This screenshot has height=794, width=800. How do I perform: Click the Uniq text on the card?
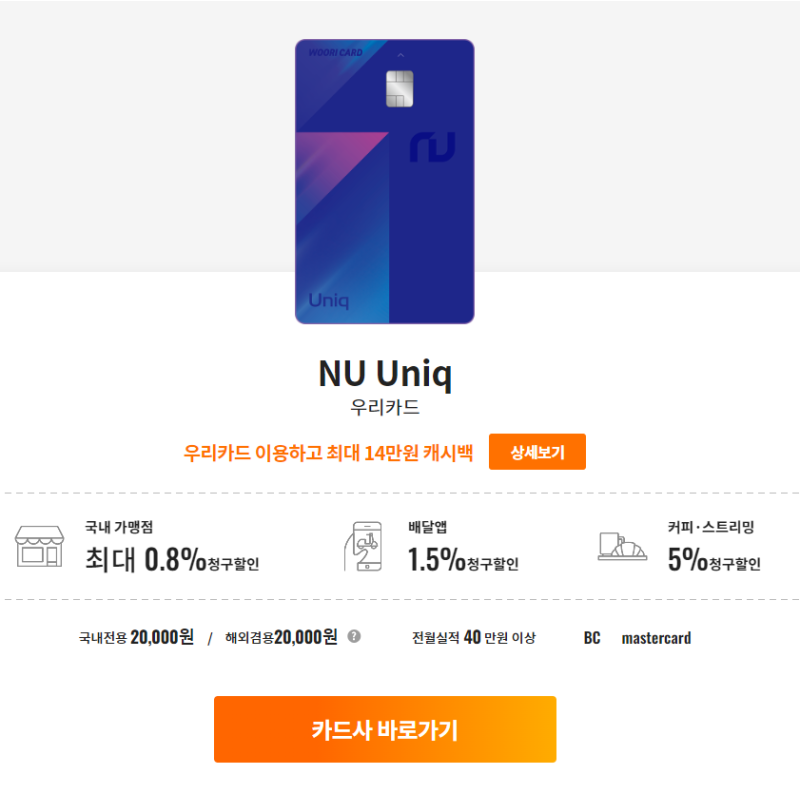tap(329, 301)
